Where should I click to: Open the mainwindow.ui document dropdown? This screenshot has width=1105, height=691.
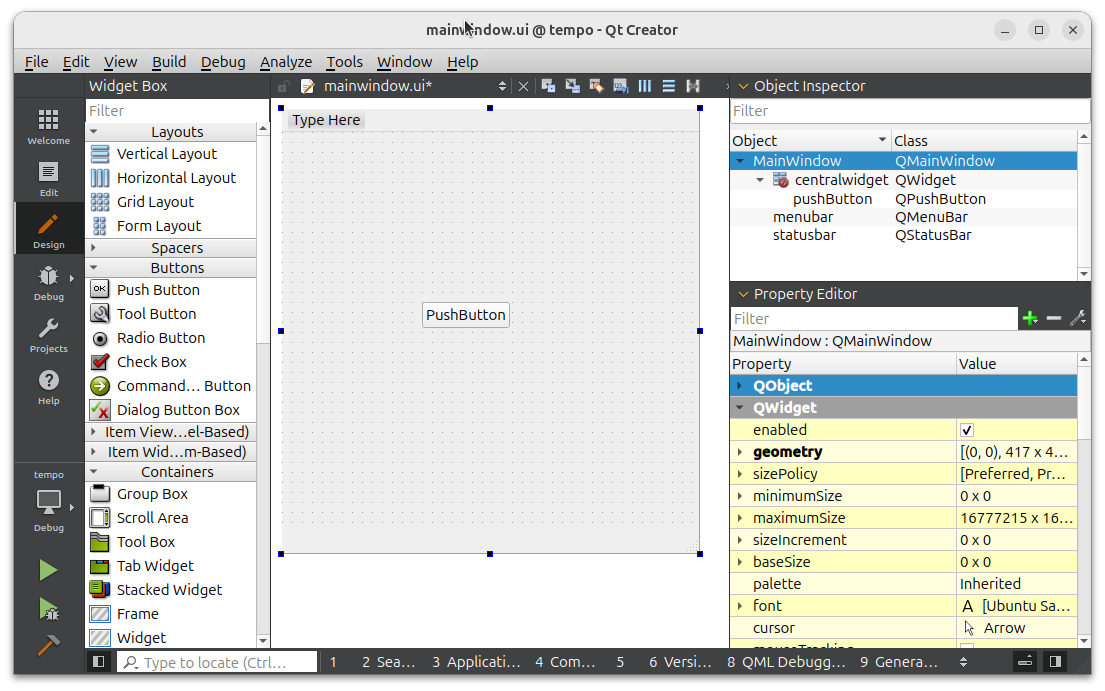pos(502,86)
